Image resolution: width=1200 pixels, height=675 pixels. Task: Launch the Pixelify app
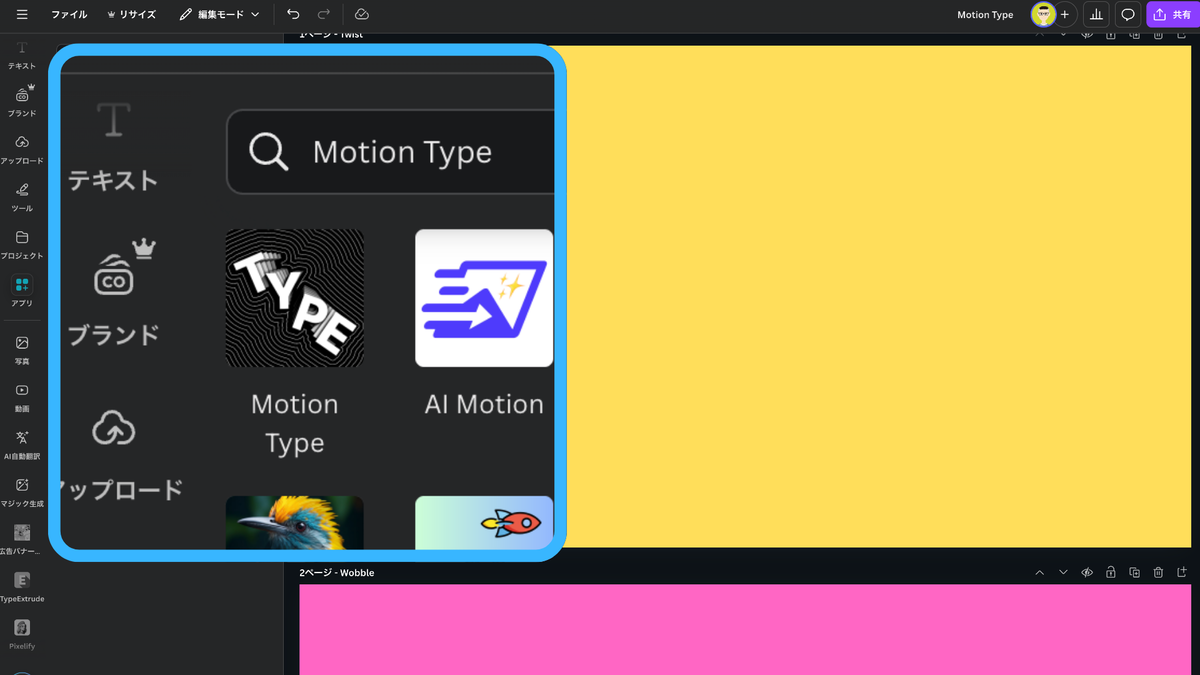pos(22,635)
